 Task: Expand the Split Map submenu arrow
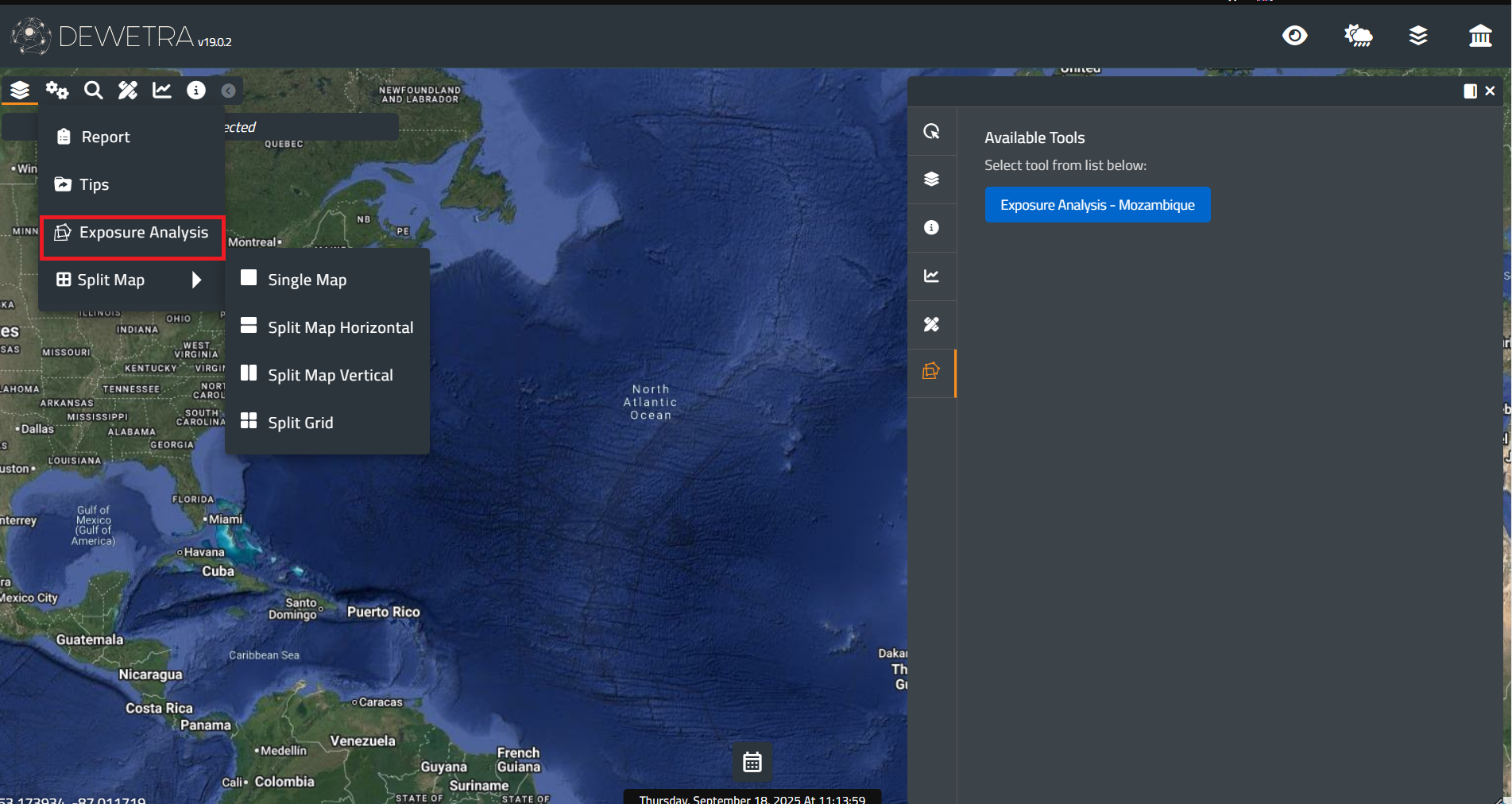(x=196, y=280)
